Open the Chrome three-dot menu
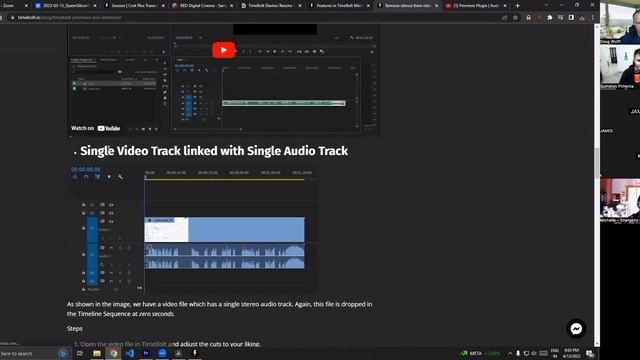640x360 pixels. point(592,18)
